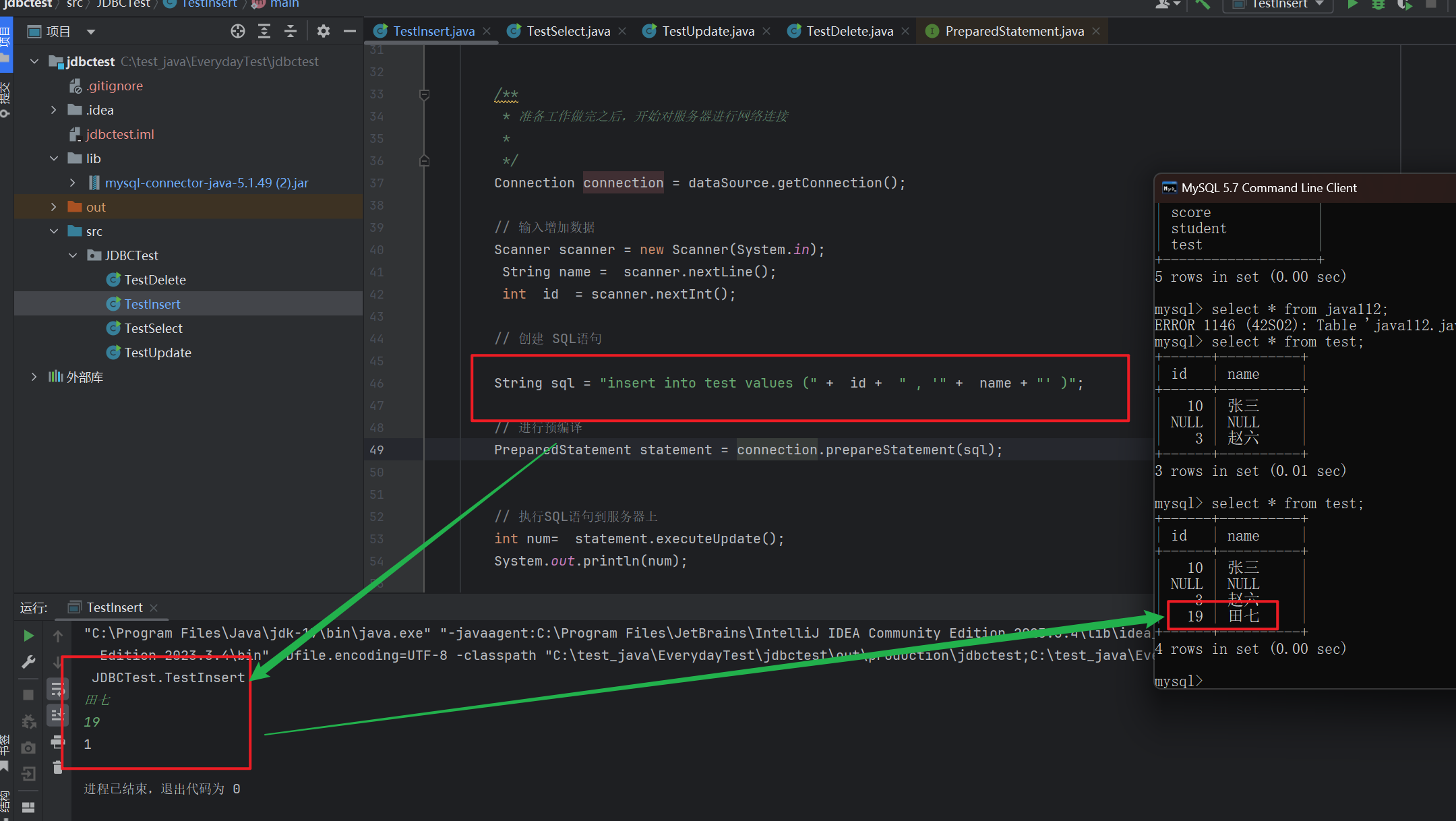Clear all console output with trash icon
The height and width of the screenshot is (821, 1456).
(x=58, y=766)
